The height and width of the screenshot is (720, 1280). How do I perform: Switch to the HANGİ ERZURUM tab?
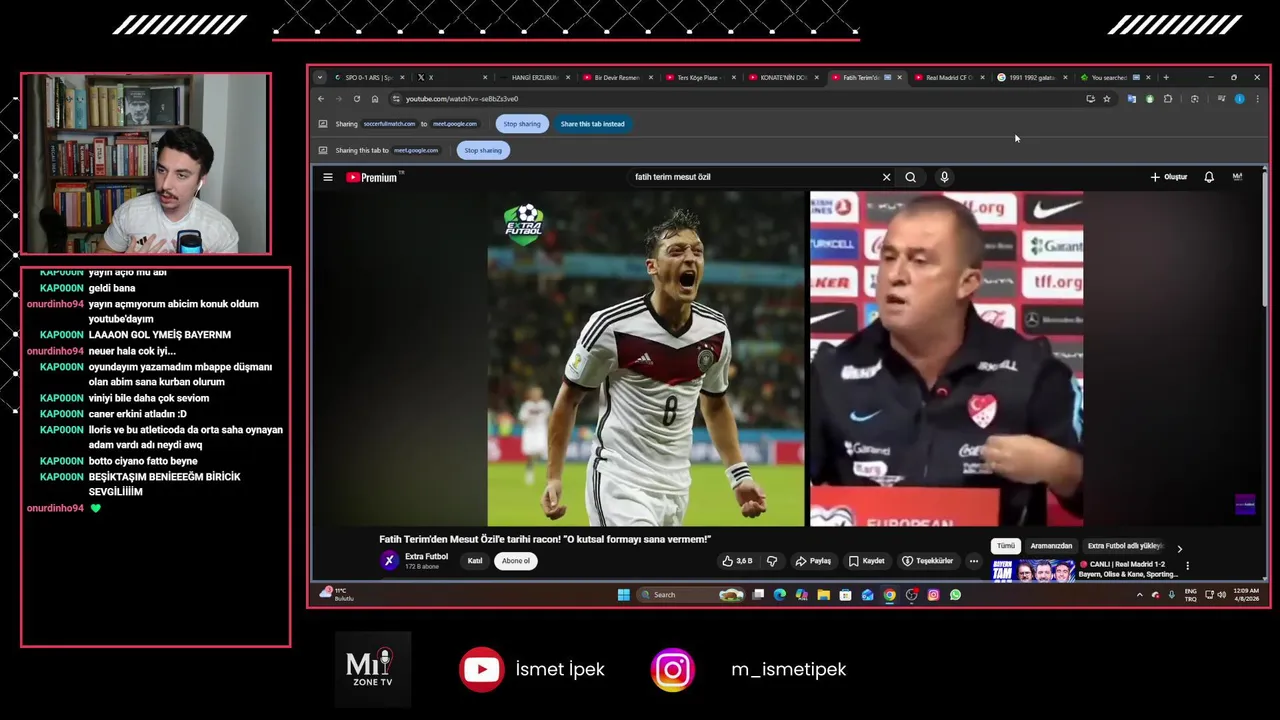pyautogui.click(x=534, y=77)
